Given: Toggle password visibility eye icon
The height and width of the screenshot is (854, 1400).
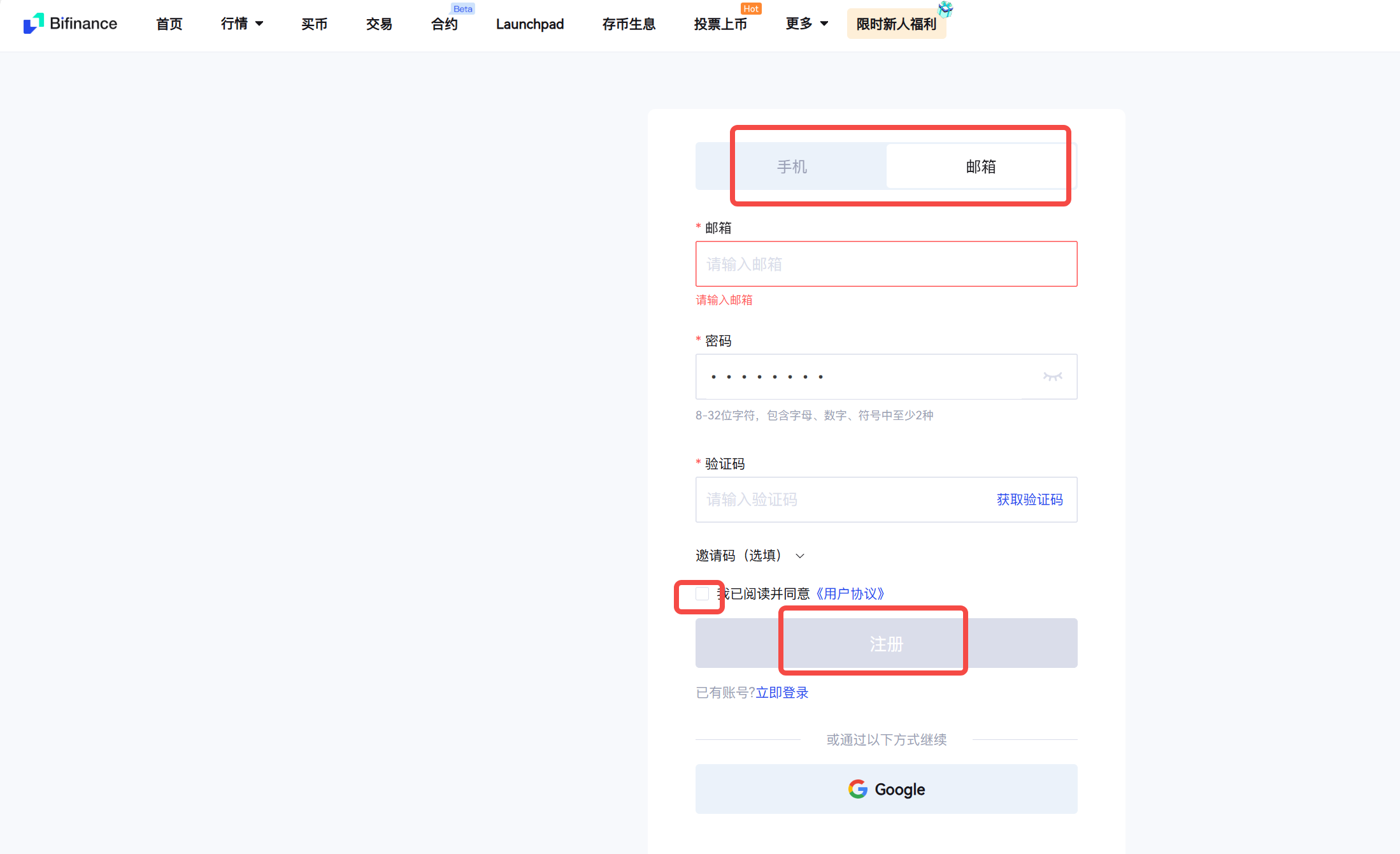Looking at the screenshot, I should point(1052,377).
